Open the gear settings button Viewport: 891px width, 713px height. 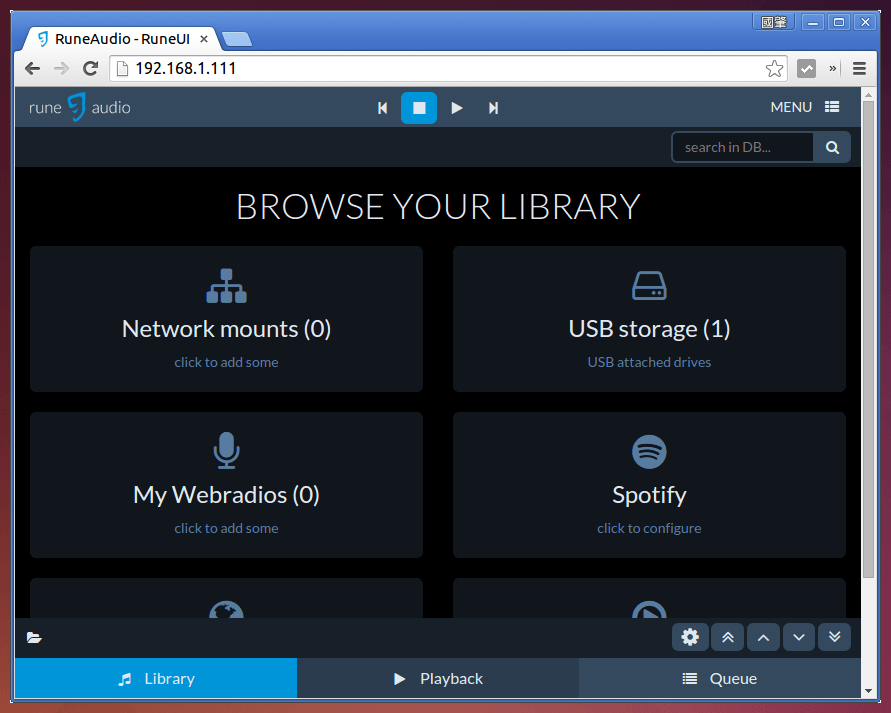pos(690,637)
